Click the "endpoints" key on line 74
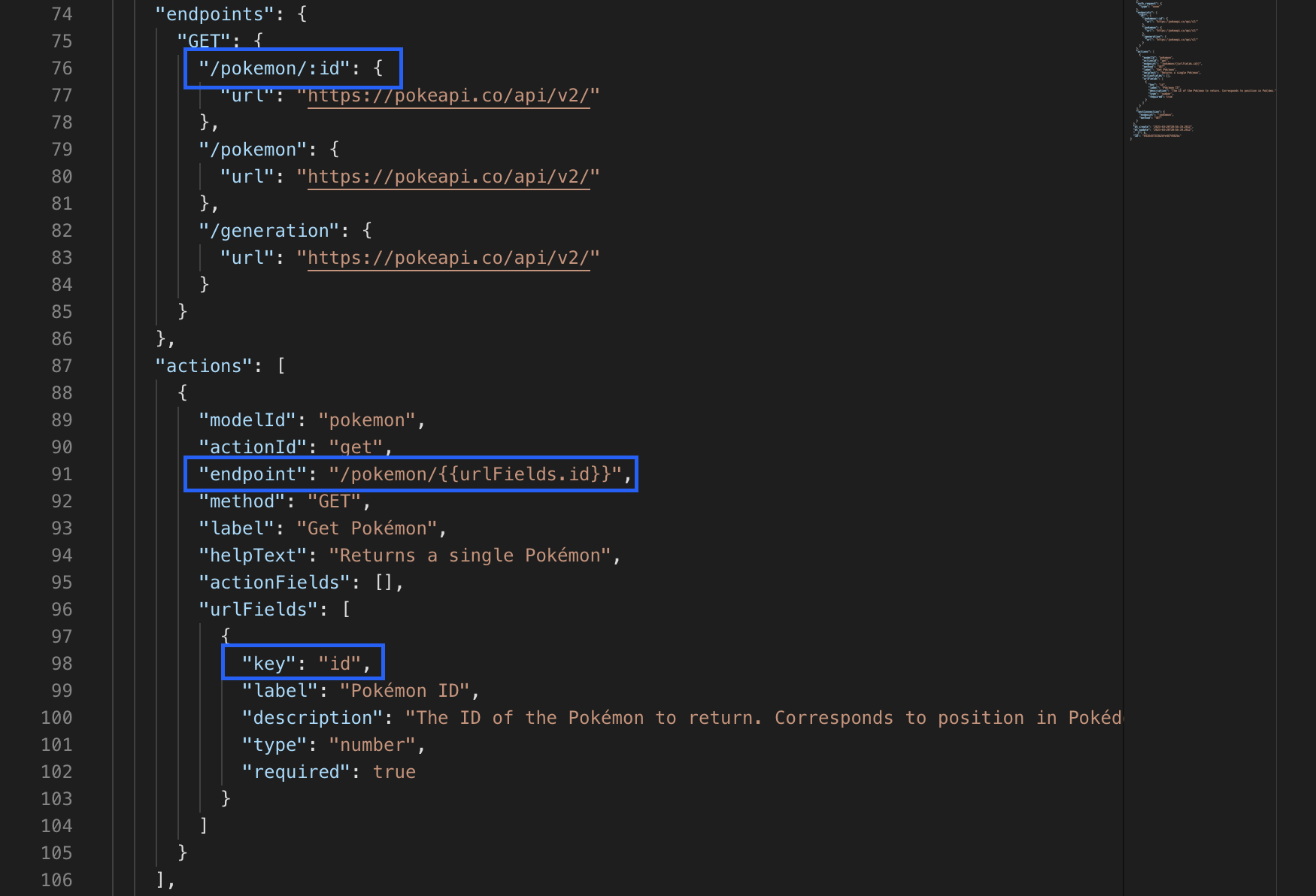 (210, 14)
